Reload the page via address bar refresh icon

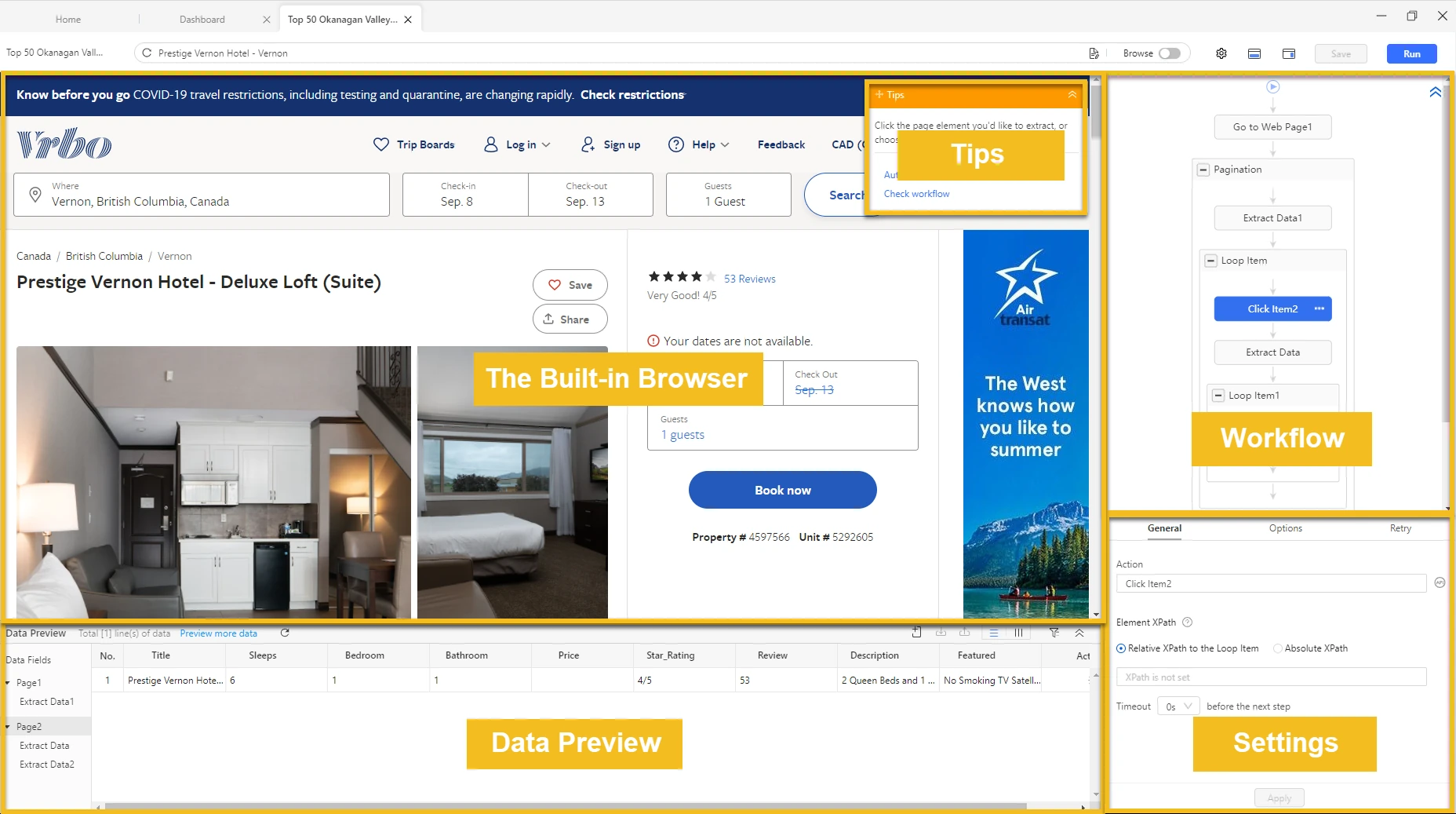point(147,53)
